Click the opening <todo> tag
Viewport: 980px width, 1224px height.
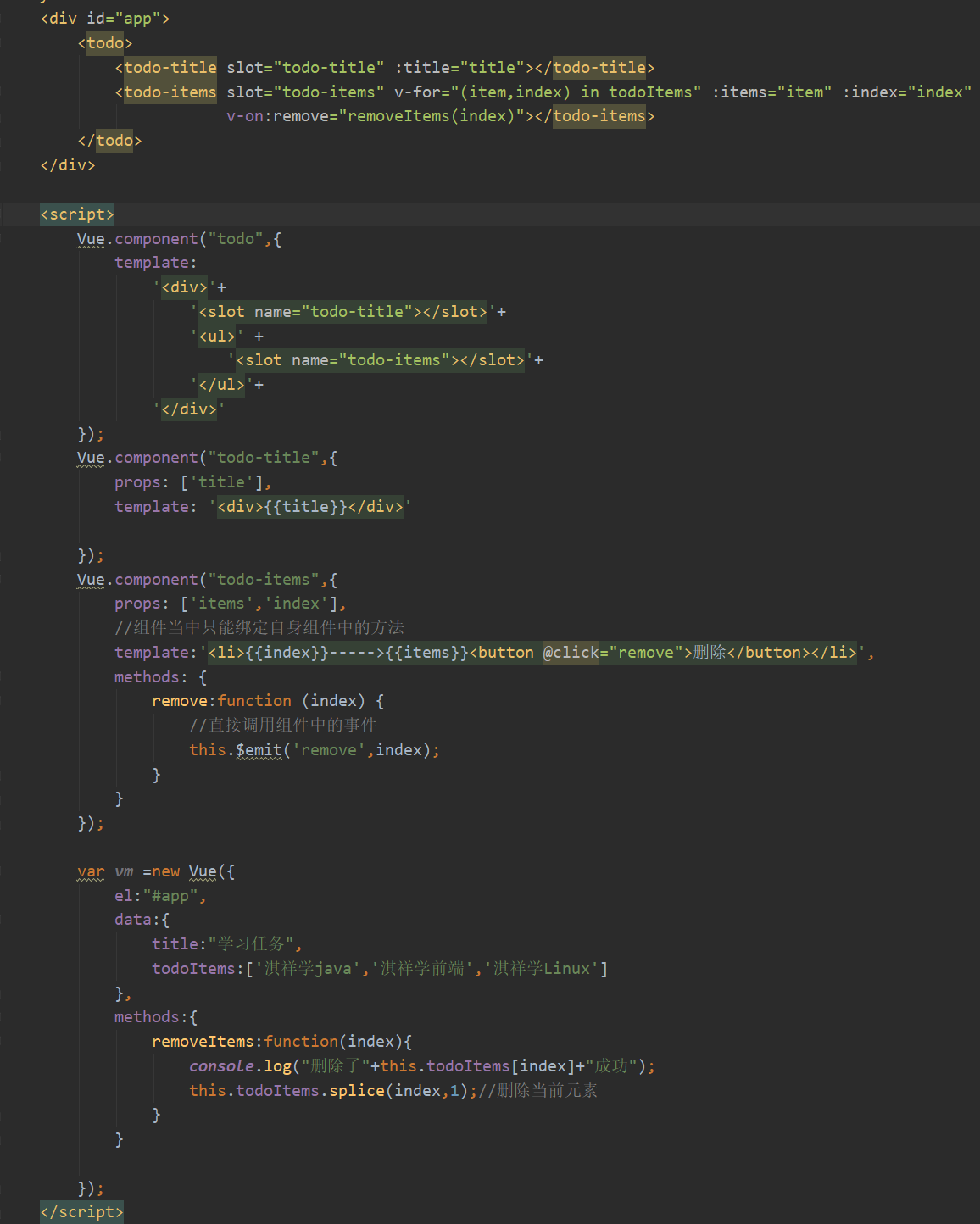105,43
